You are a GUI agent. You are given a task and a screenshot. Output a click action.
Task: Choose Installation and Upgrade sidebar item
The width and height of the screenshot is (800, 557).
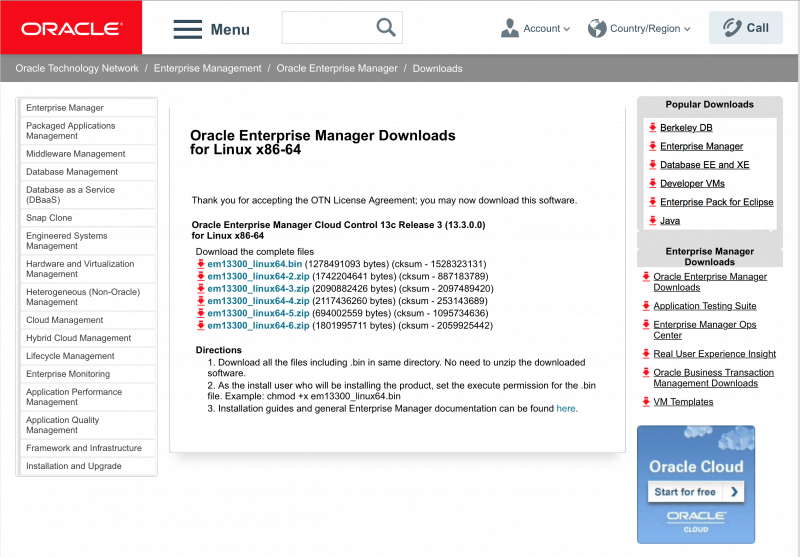pos(74,466)
